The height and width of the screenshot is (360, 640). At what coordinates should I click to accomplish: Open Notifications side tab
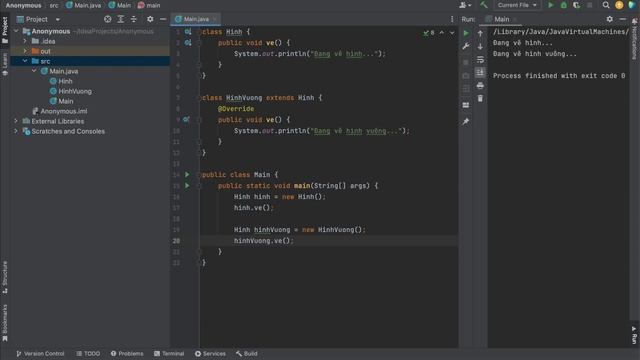click(x=635, y=39)
